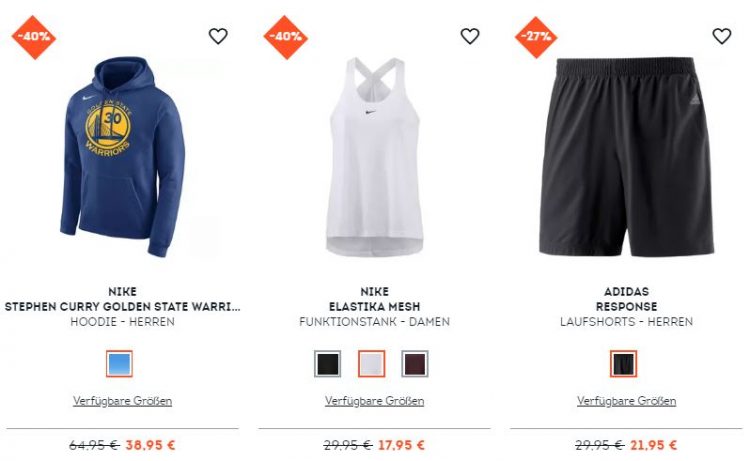Click the 21,95 € sale price
Image resolution: width=750 pixels, height=461 pixels.
[653, 445]
